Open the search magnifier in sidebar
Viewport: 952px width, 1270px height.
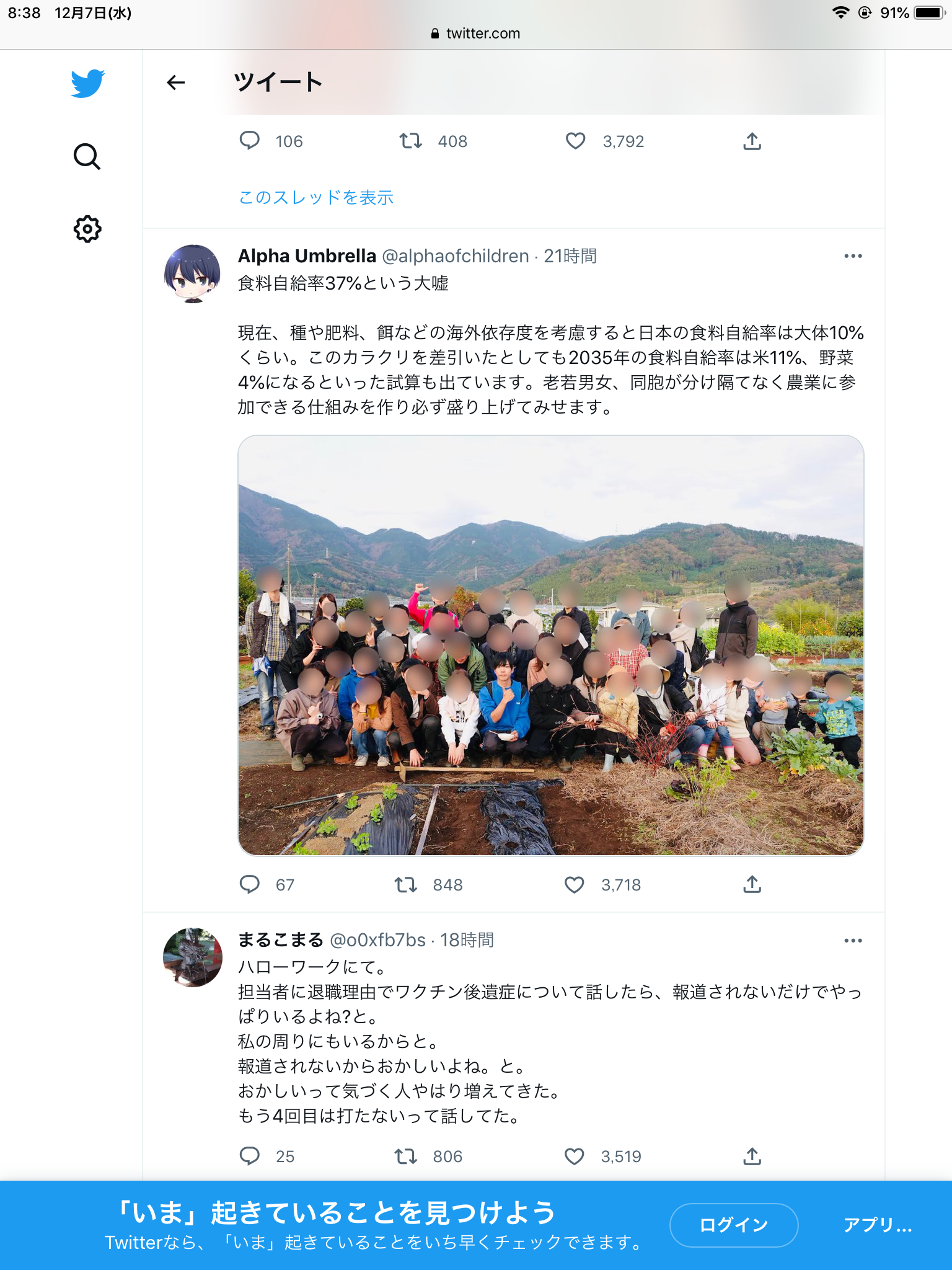point(87,157)
